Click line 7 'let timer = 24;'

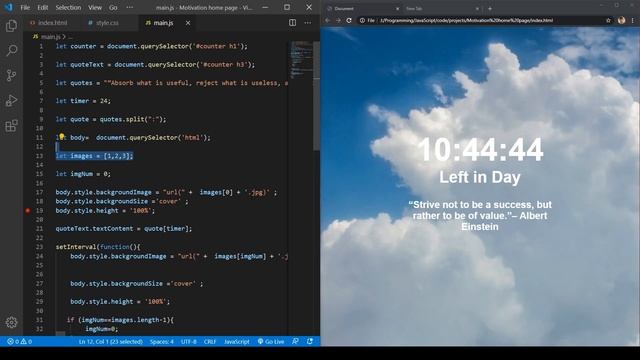(x=83, y=101)
